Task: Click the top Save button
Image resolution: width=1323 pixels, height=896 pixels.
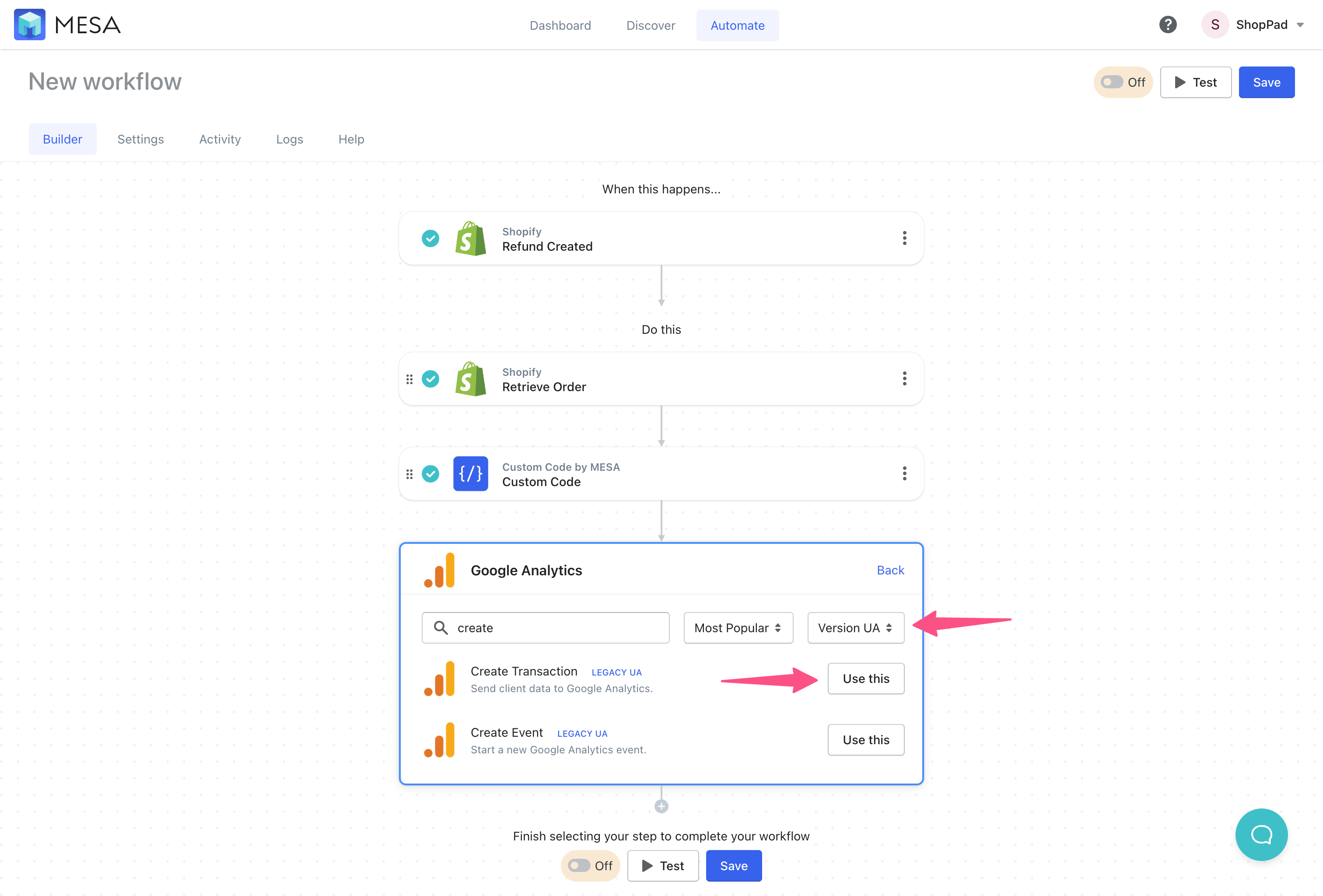Action: [x=1267, y=82]
